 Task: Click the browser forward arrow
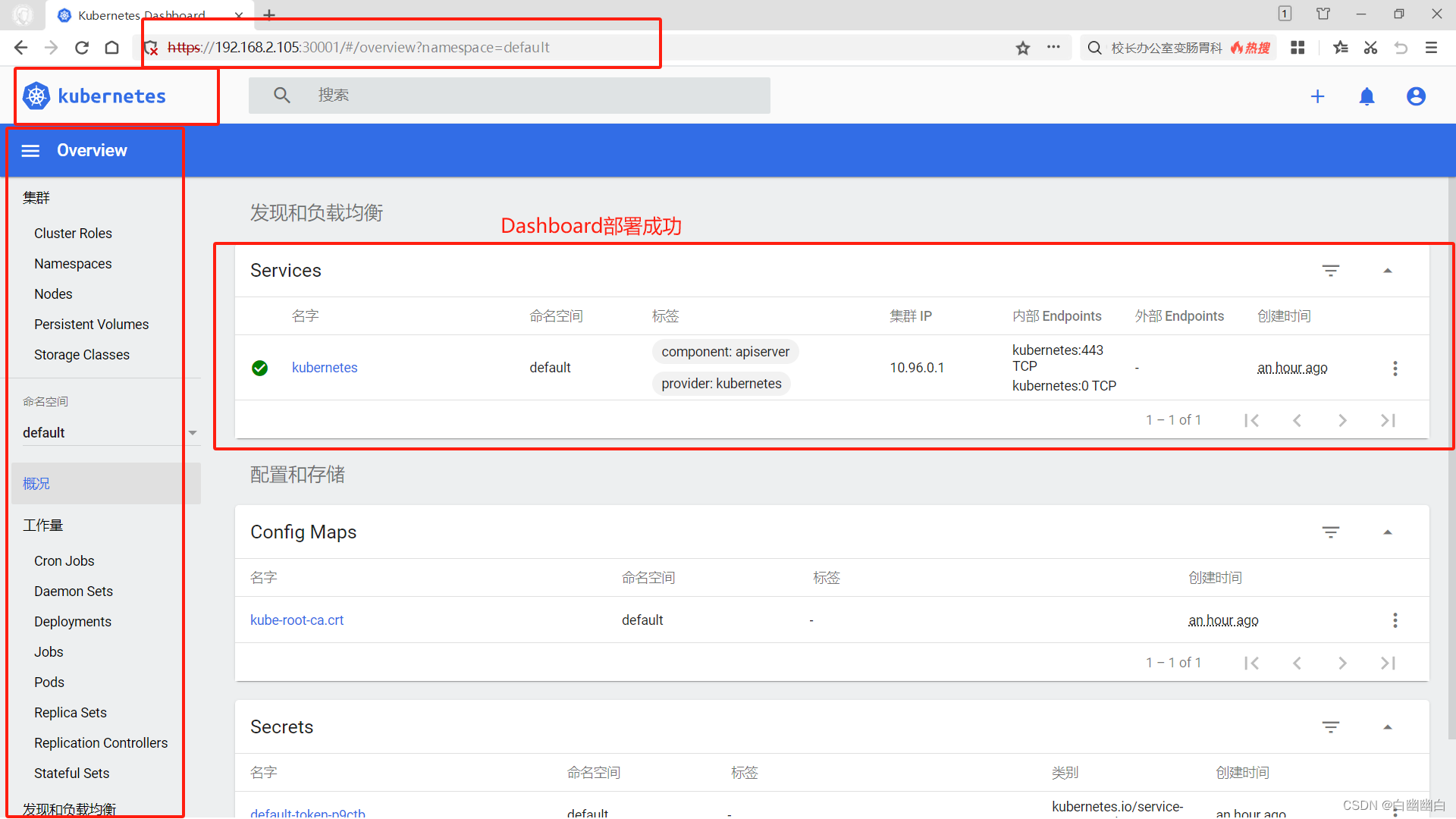[x=52, y=48]
